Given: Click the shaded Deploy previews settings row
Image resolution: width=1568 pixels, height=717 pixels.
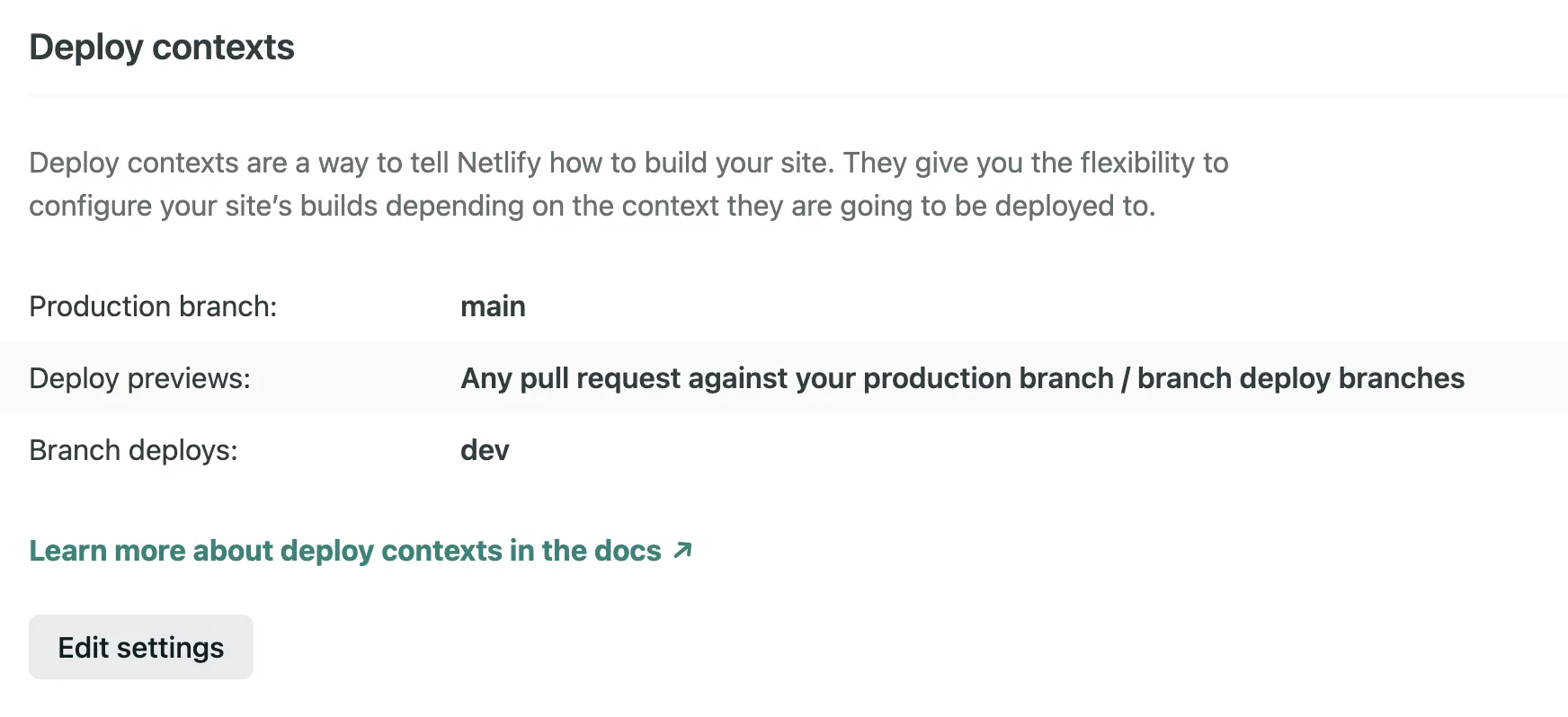Looking at the screenshot, I should coord(784,377).
